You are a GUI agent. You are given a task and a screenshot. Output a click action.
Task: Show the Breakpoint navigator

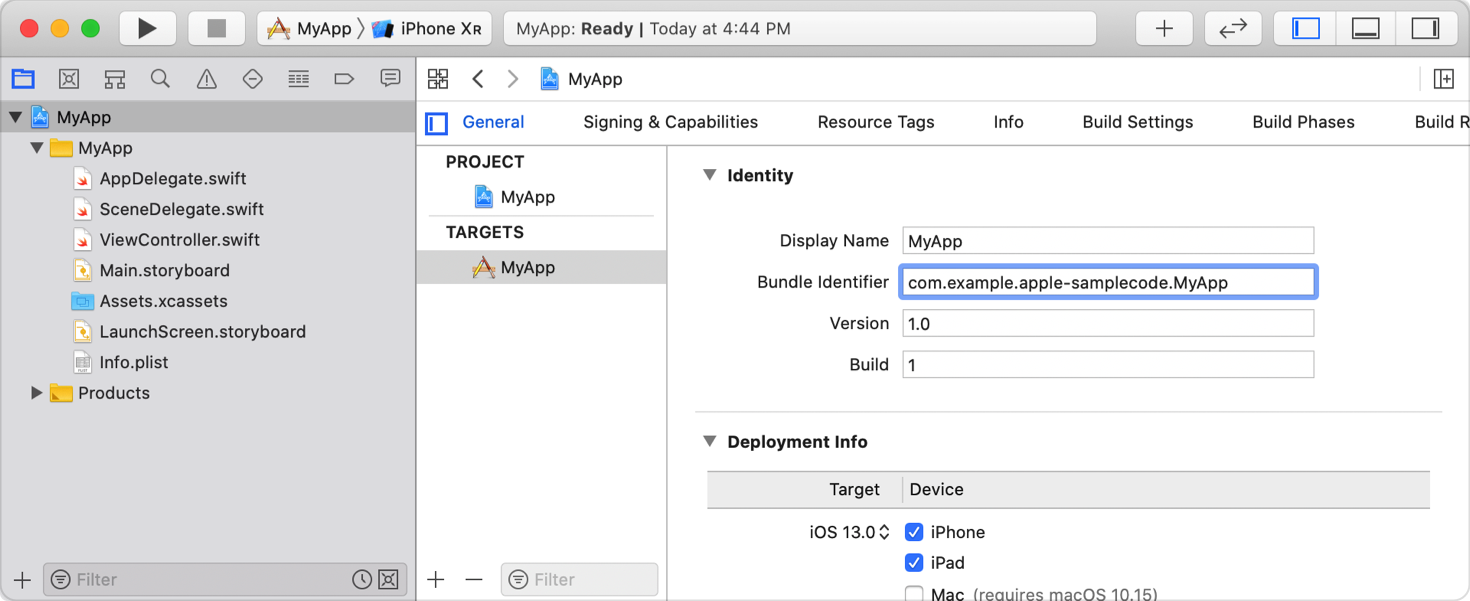pos(344,79)
